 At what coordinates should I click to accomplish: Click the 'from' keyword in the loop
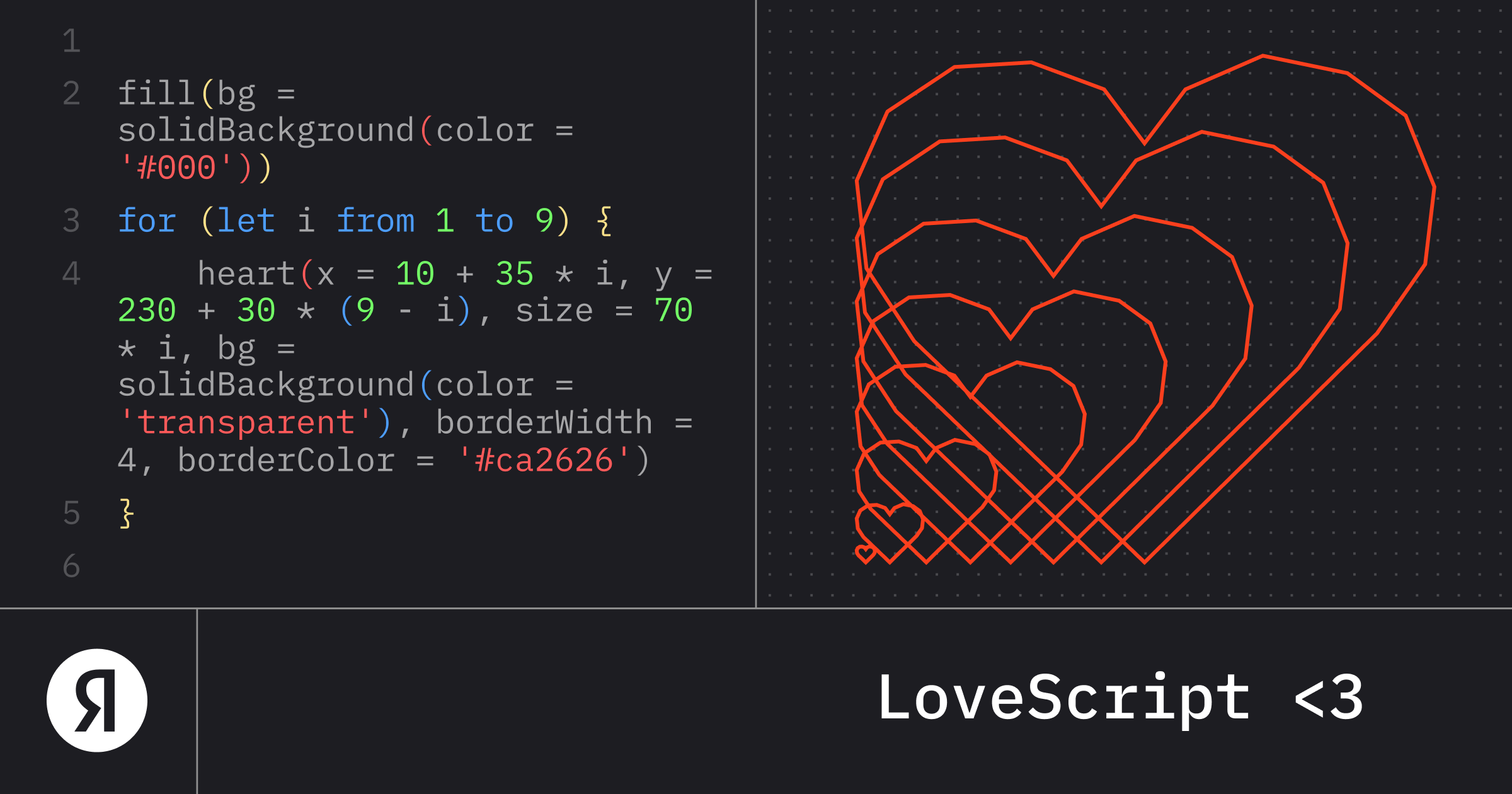coord(375,221)
